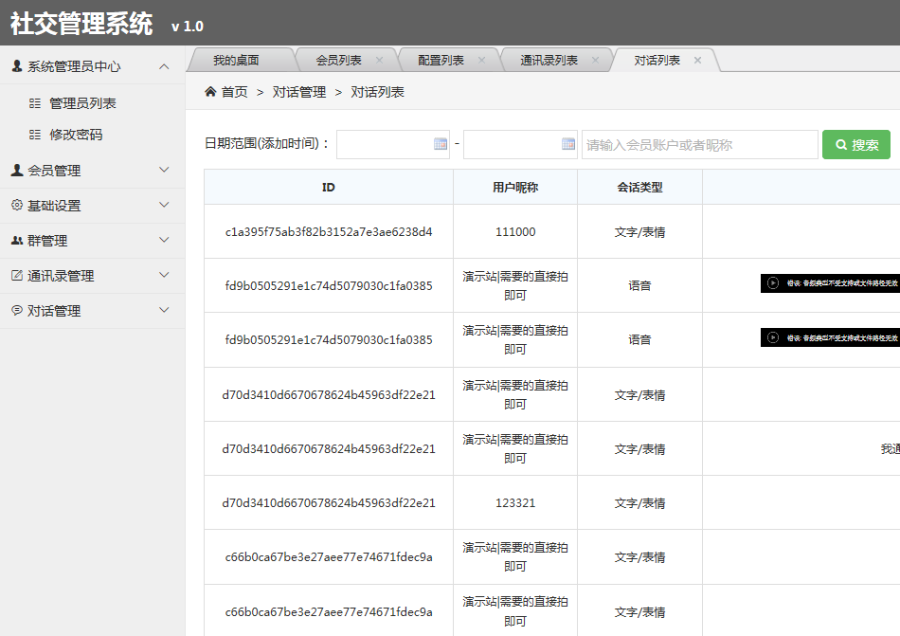Image resolution: width=900 pixels, height=636 pixels.
Task: Expand the 基础设置 menu
Action: tap(164, 205)
